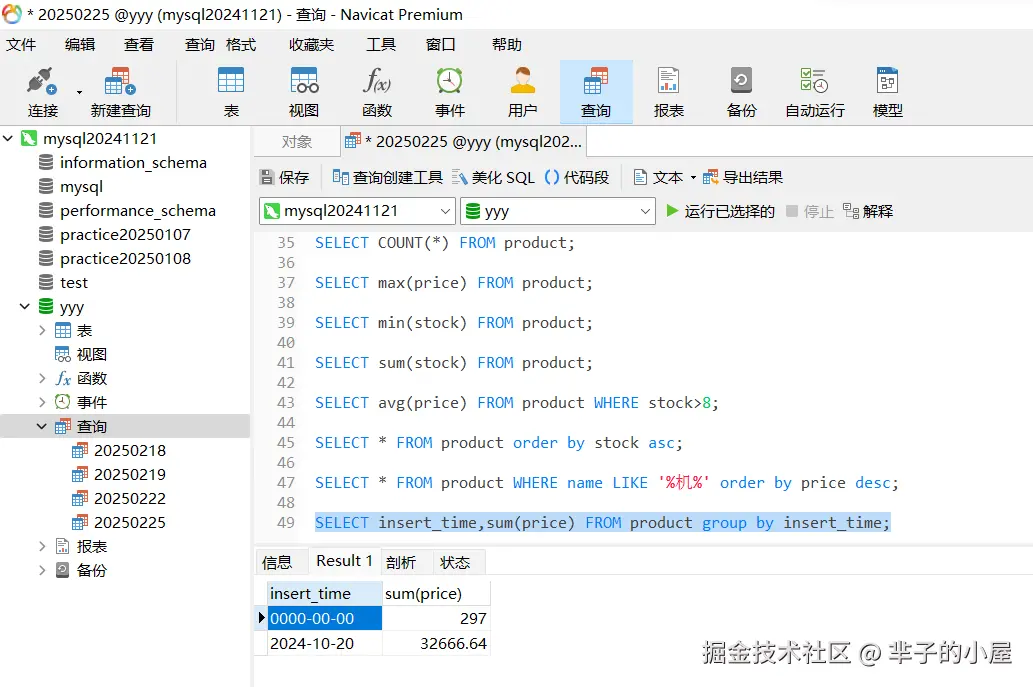Open the 文件 menu

pos(21,45)
